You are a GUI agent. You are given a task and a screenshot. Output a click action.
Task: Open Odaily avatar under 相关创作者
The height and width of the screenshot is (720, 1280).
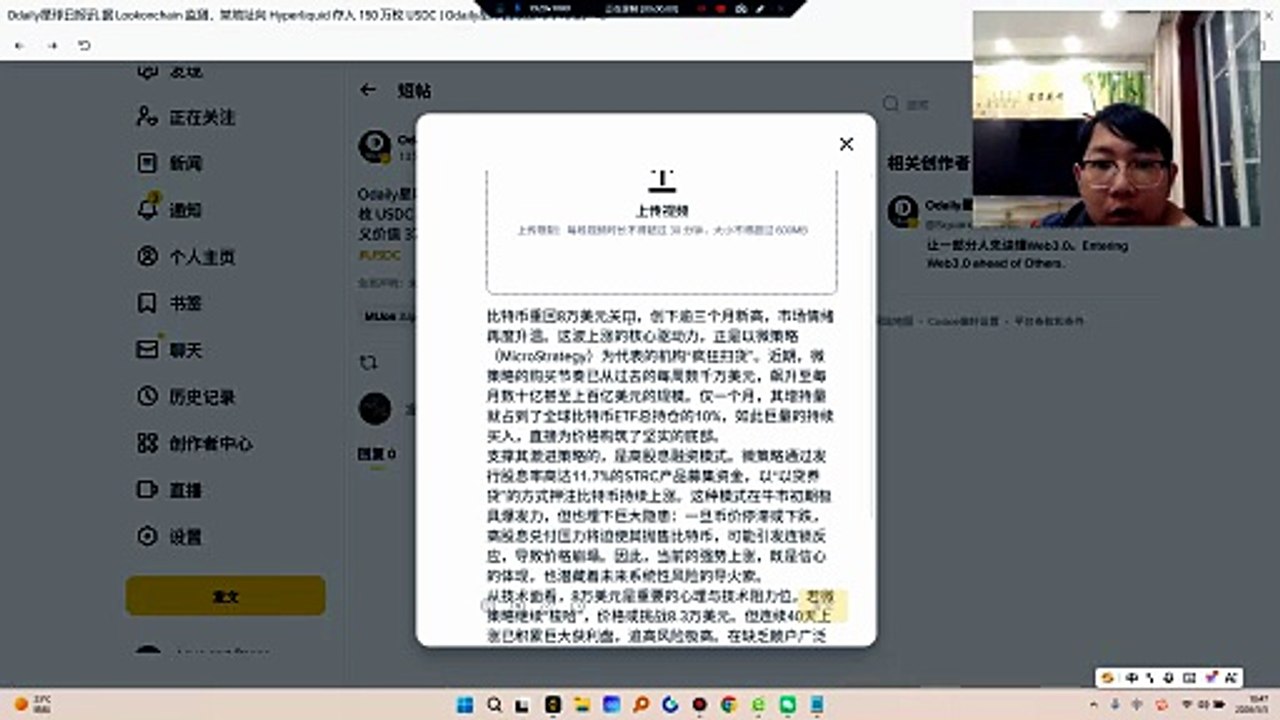pos(904,211)
